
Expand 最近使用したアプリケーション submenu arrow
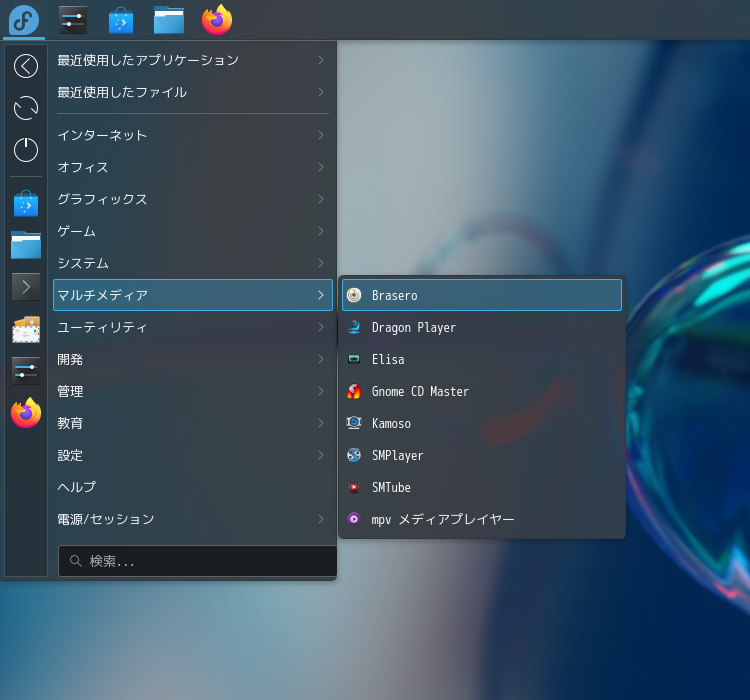click(x=321, y=60)
